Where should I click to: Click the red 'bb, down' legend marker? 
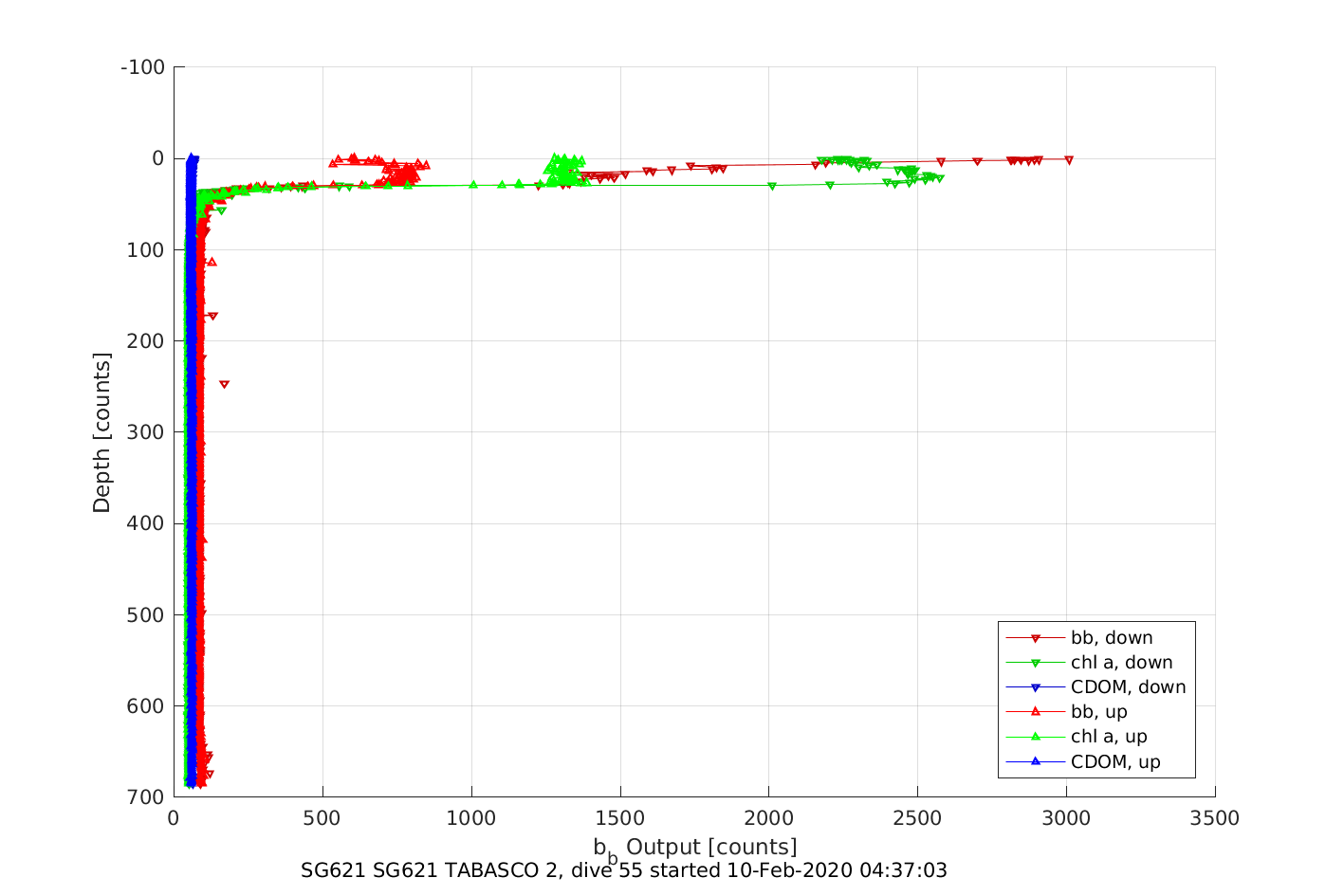[1036, 638]
